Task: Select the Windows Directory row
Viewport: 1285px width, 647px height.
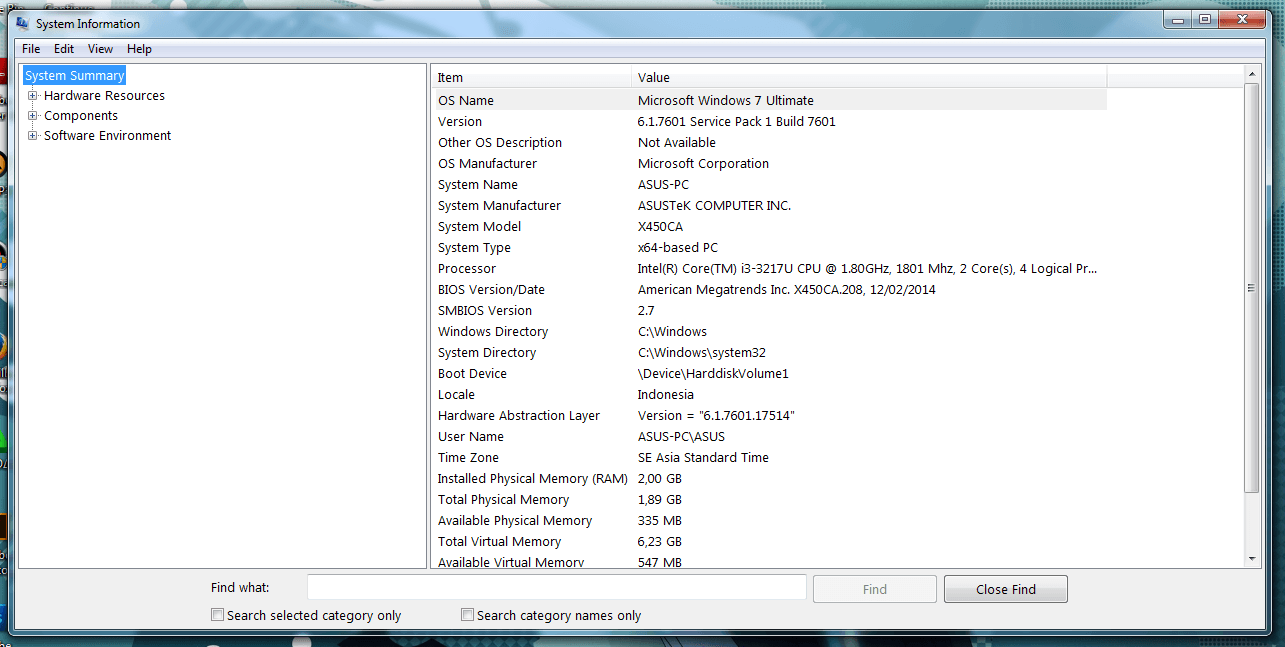Action: click(769, 331)
